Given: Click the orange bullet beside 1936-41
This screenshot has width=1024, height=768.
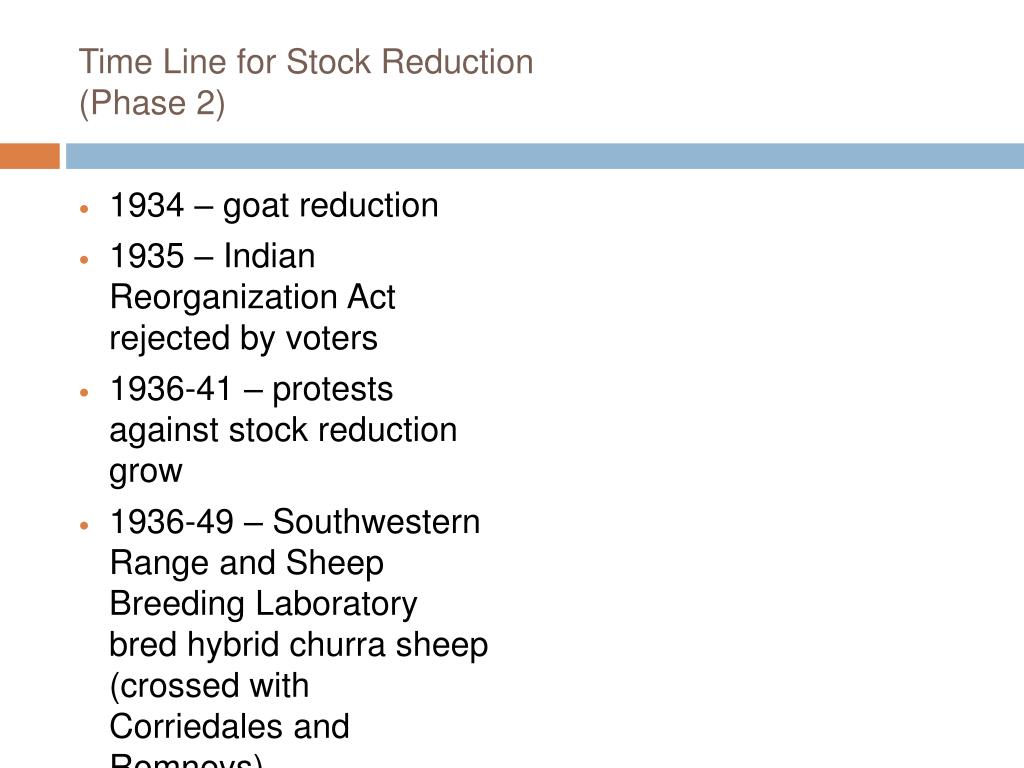Looking at the screenshot, I should pos(84,392).
